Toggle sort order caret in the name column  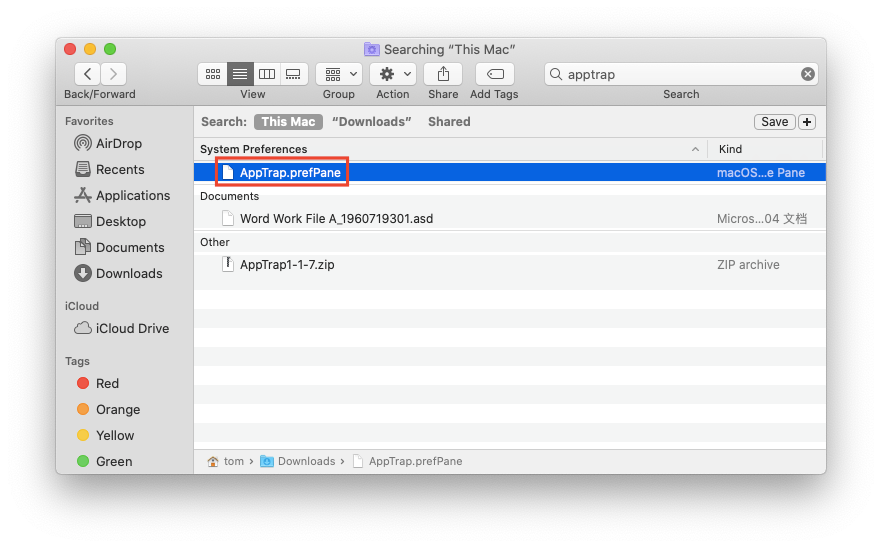click(x=695, y=149)
